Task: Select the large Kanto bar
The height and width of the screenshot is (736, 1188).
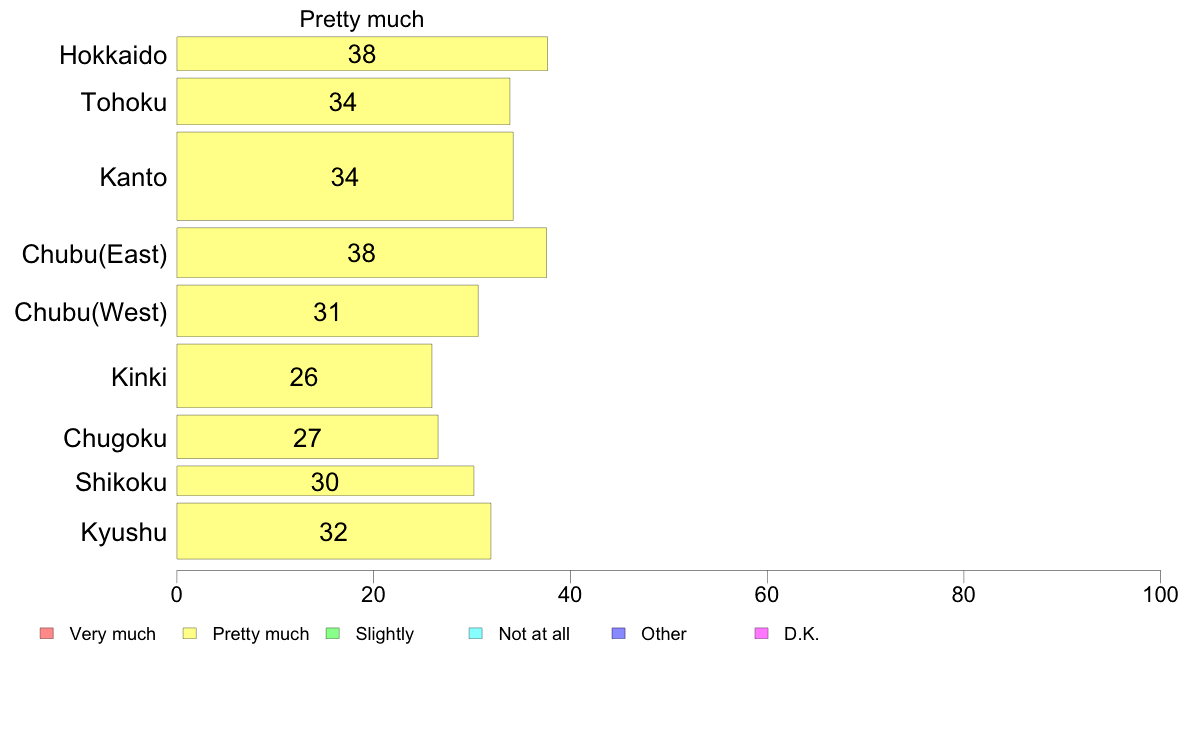Action: tap(345, 177)
